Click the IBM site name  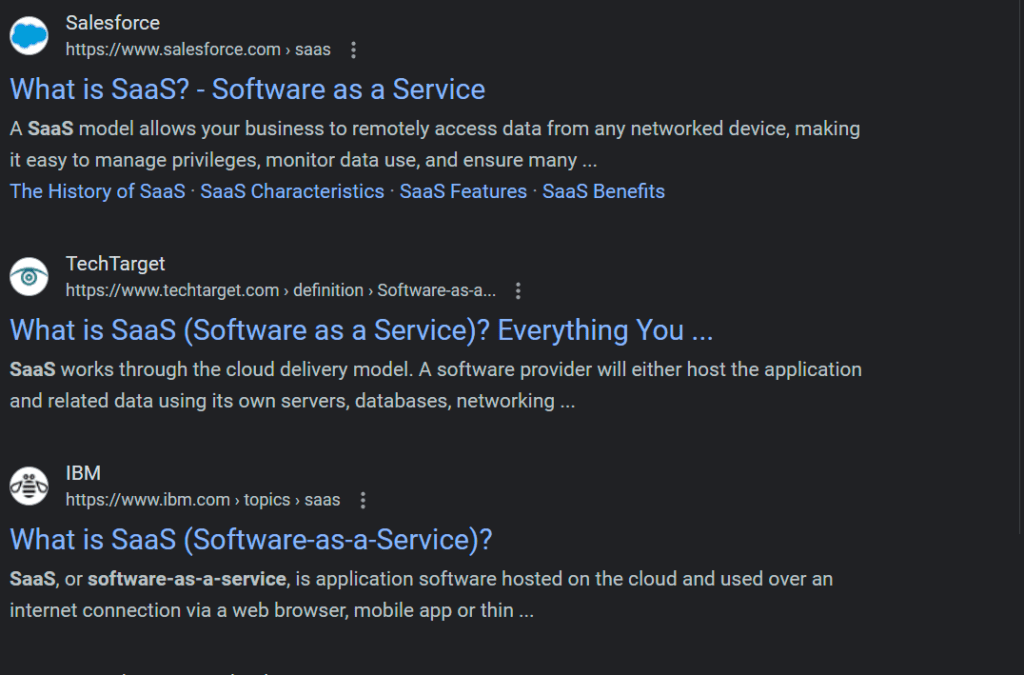(83, 473)
